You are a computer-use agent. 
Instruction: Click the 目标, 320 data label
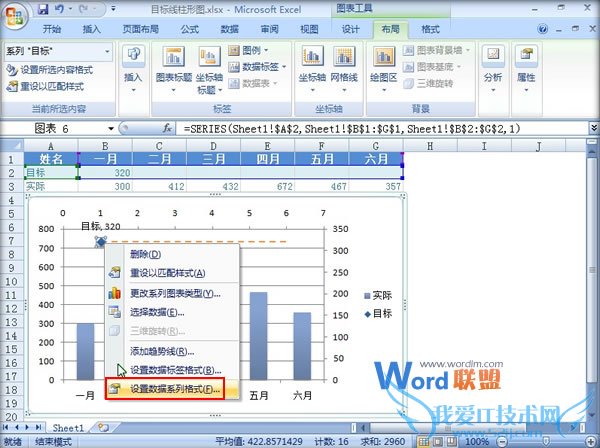(101, 226)
